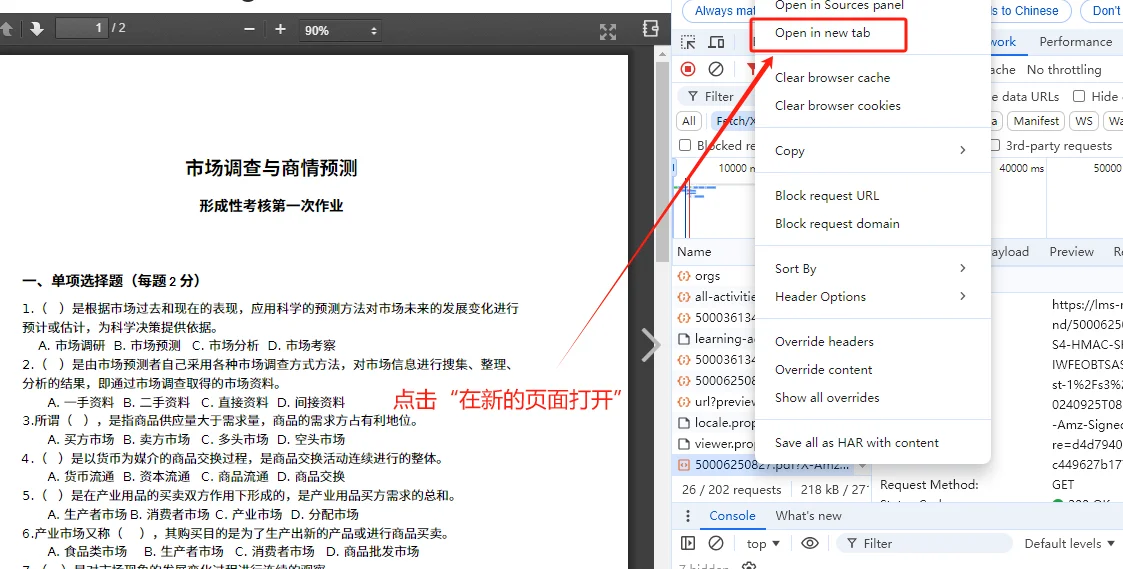
Task: Open the PDF viewer notebook tools icon
Action: [650, 29]
